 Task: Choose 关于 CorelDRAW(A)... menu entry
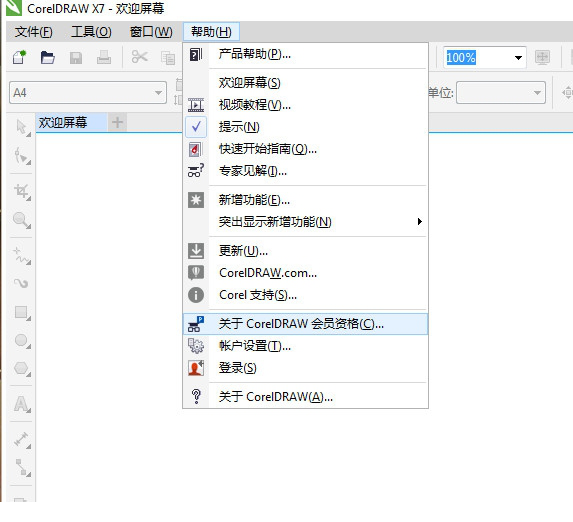[x=306, y=397]
